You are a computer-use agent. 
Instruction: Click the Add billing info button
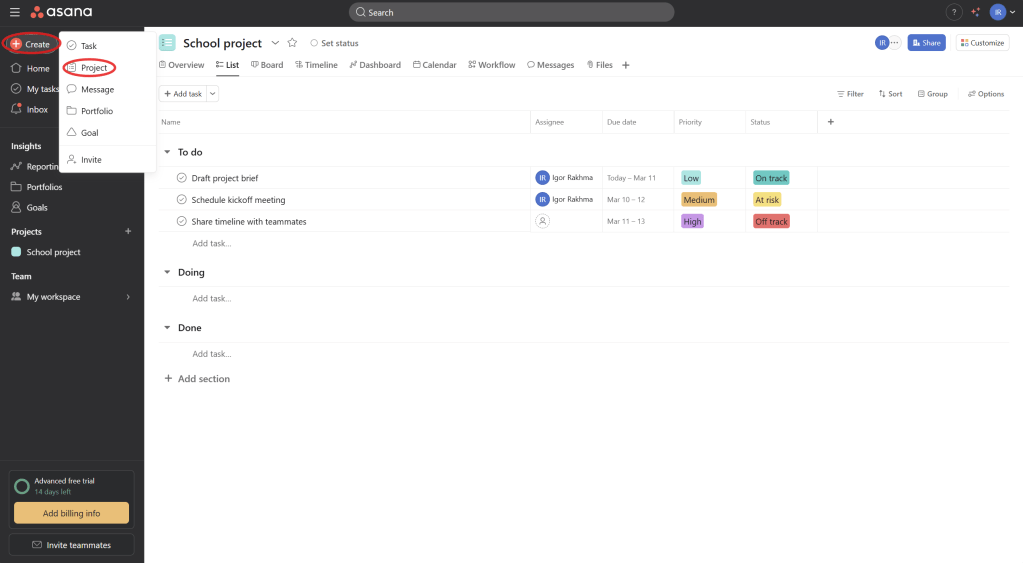coord(71,513)
